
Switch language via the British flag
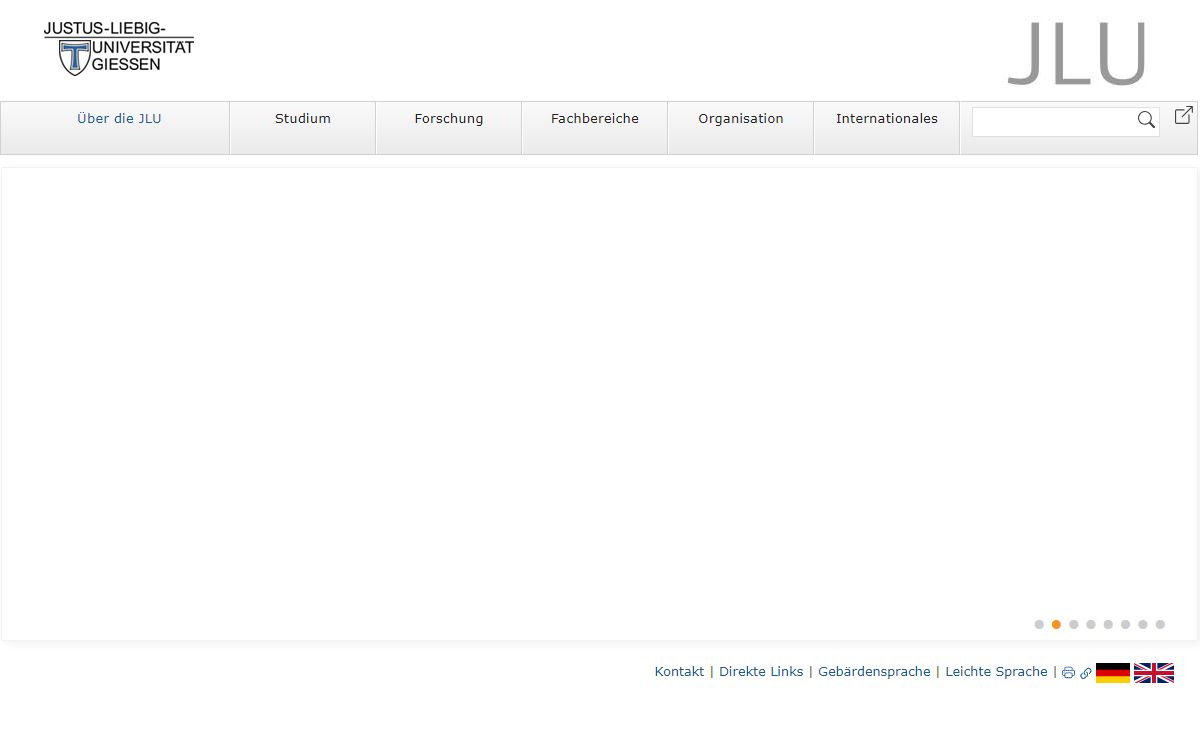[1153, 673]
